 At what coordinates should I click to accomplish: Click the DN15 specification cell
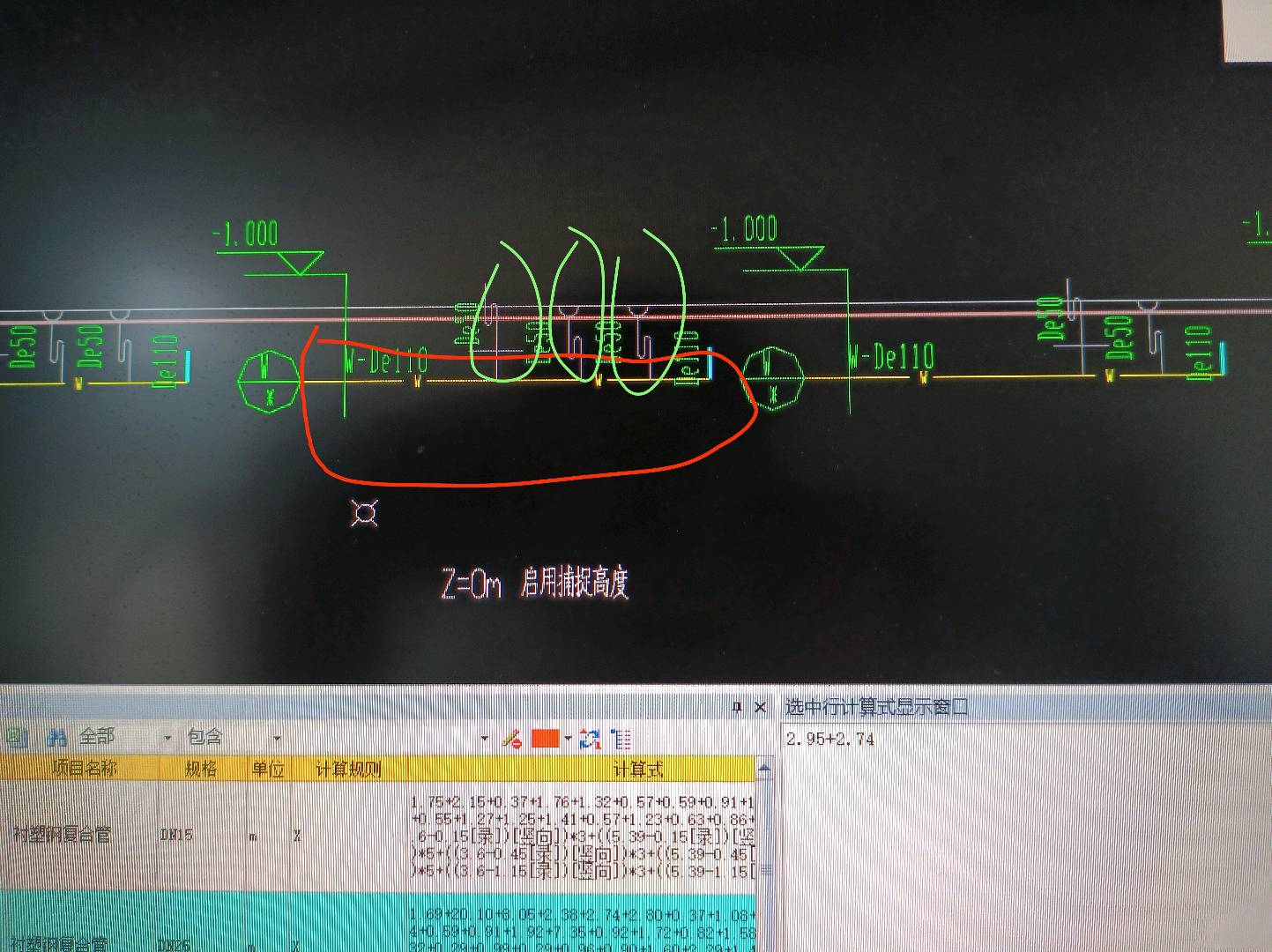tap(176, 834)
